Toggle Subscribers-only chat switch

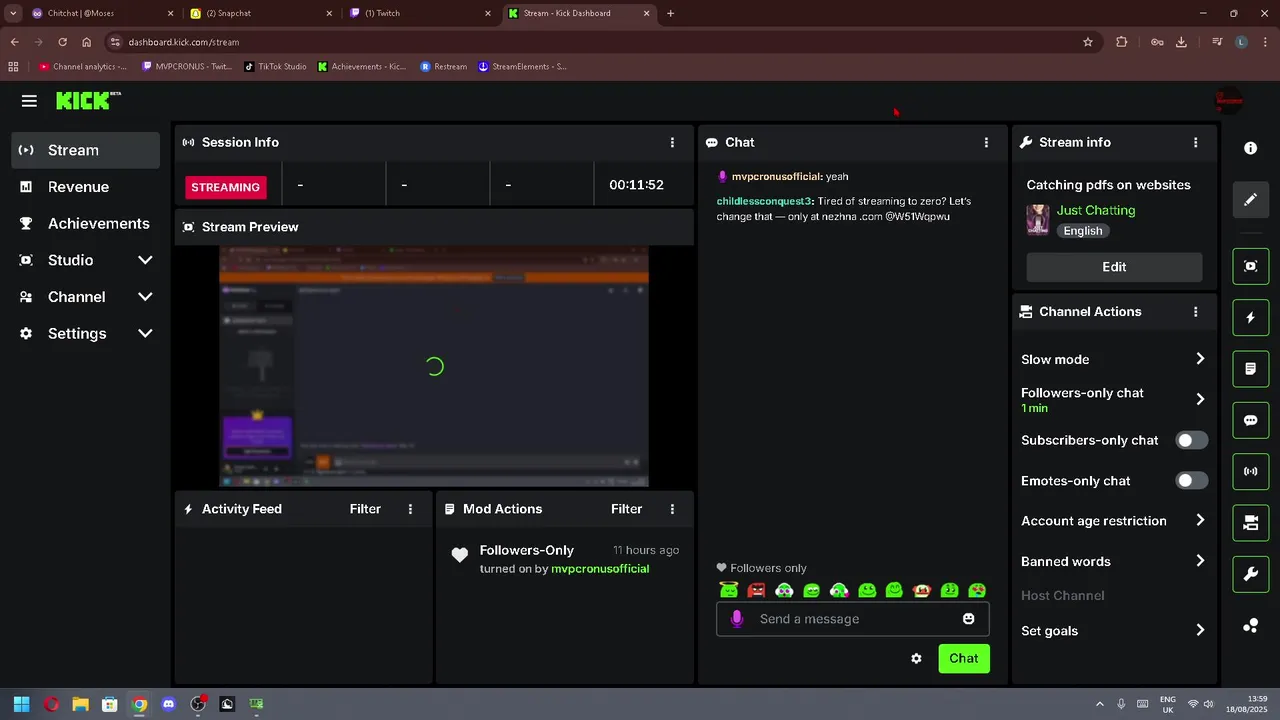pyautogui.click(x=1191, y=440)
